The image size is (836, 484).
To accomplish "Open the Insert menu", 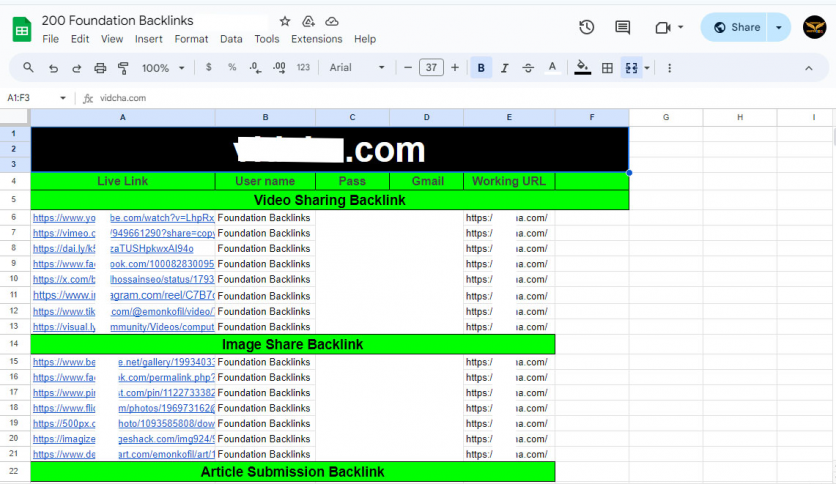I will point(149,39).
